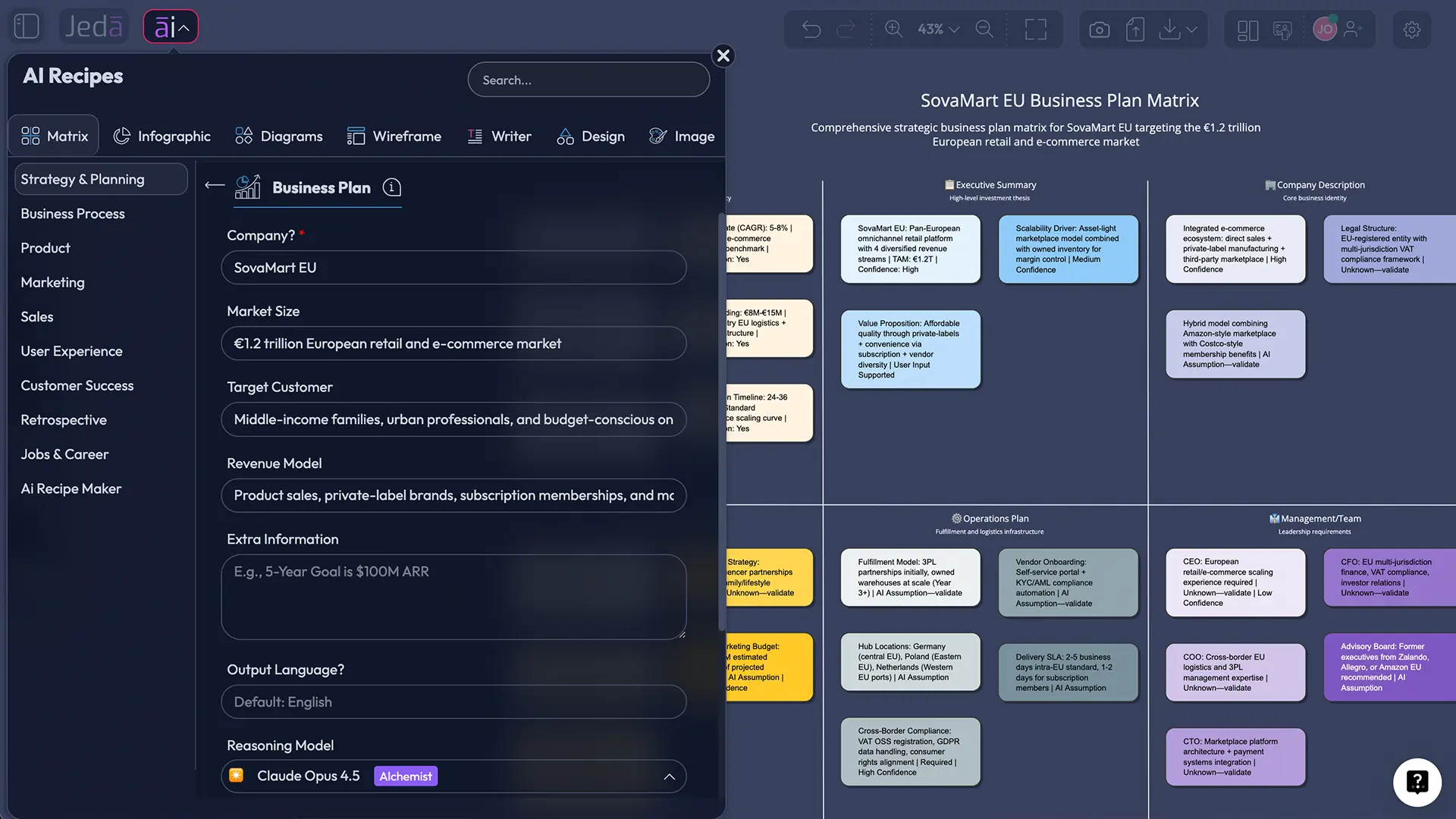Click the Operations Plan heading
The height and width of the screenshot is (819, 1456).
tap(990, 519)
